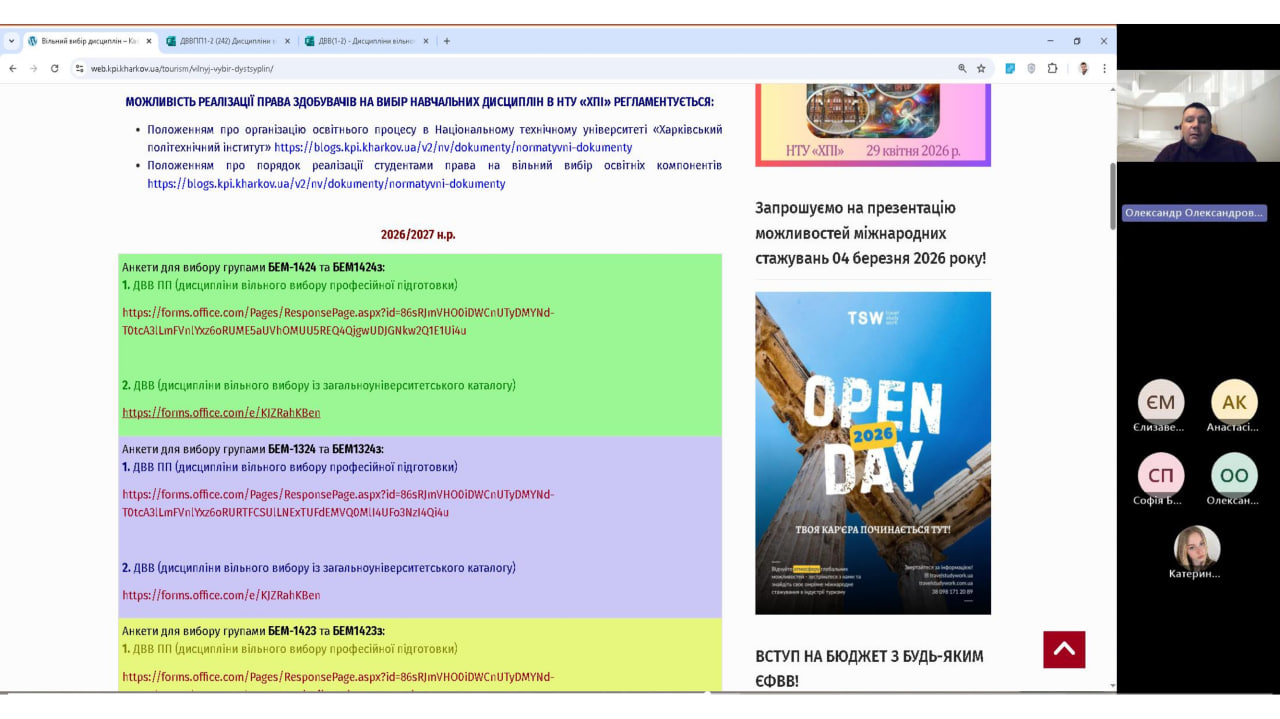This screenshot has height=719, width=1280.
Task: Click '2. ДВВ' line in purple block
Action: (319, 567)
